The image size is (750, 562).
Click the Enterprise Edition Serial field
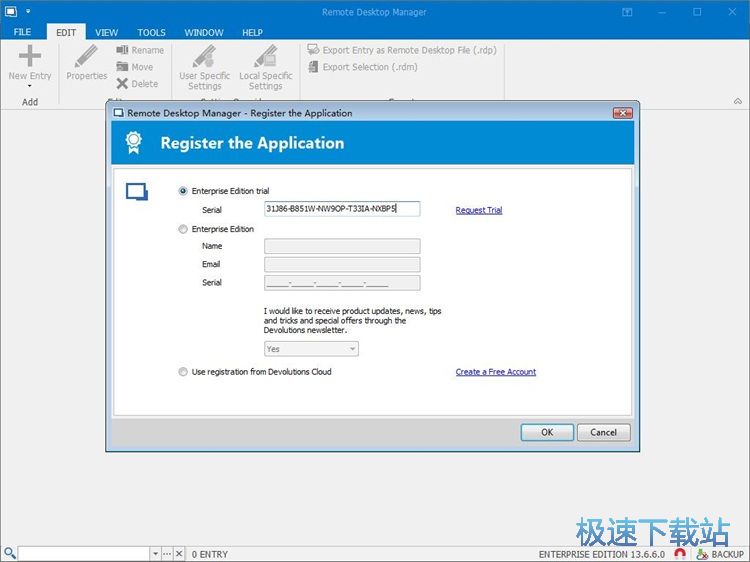tap(342, 282)
